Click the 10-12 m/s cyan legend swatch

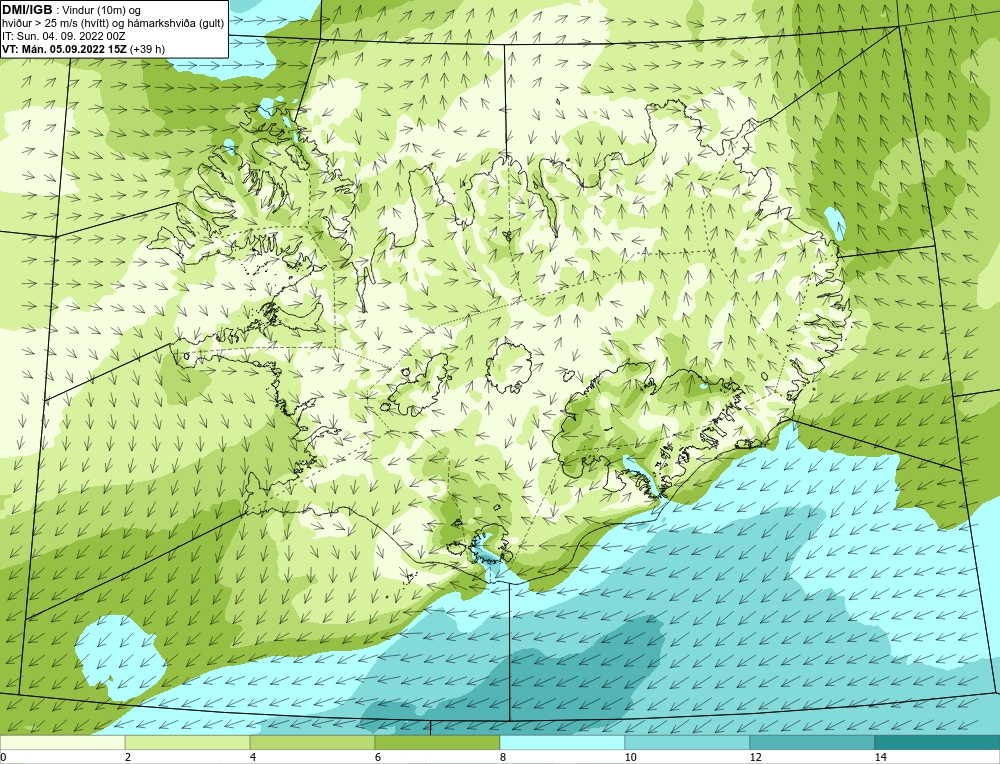688,742
